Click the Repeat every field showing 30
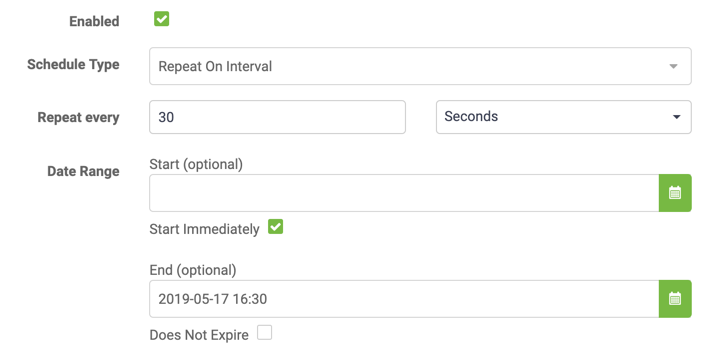 click(277, 117)
